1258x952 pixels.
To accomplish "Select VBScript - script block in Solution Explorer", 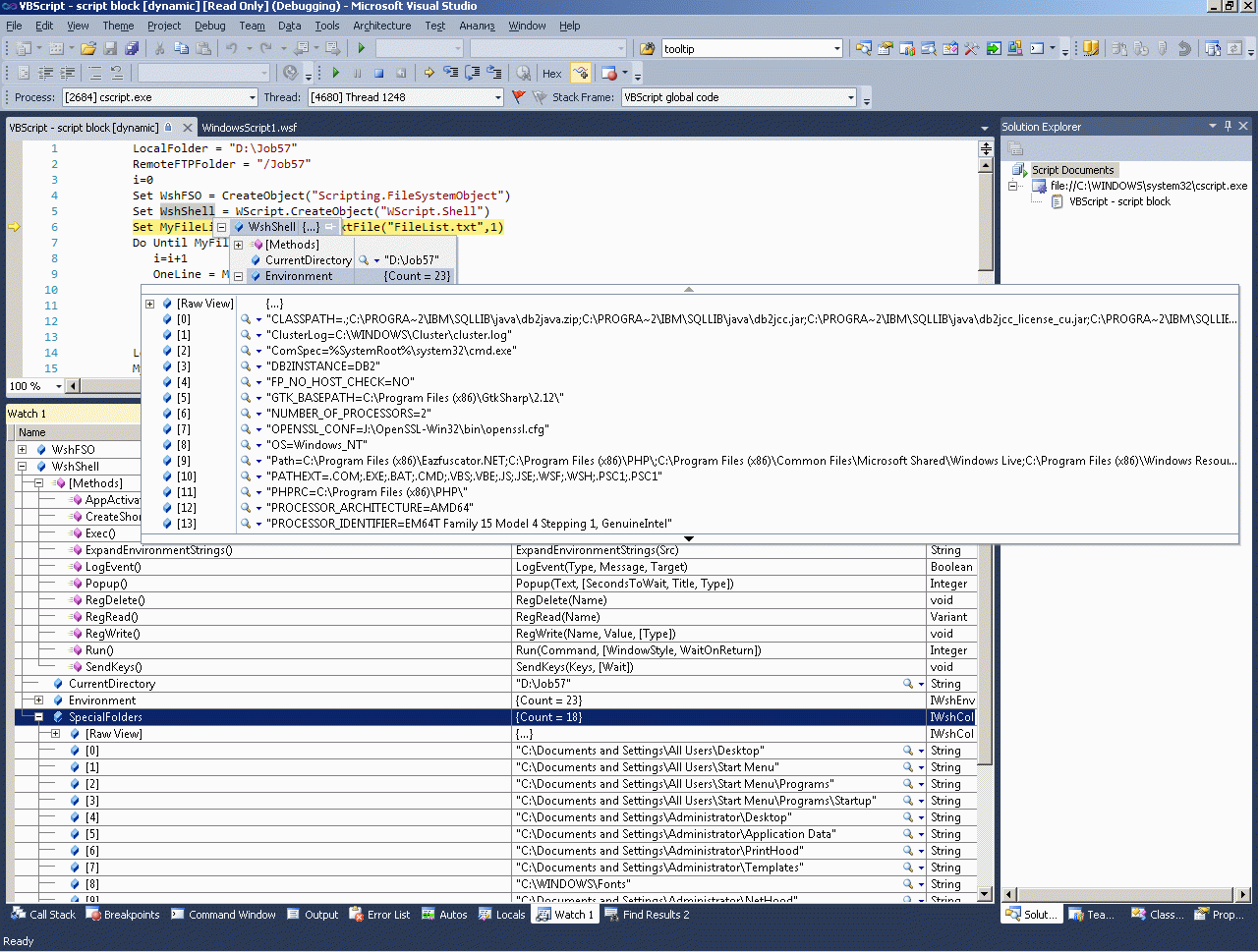I will pyautogui.click(x=1119, y=201).
